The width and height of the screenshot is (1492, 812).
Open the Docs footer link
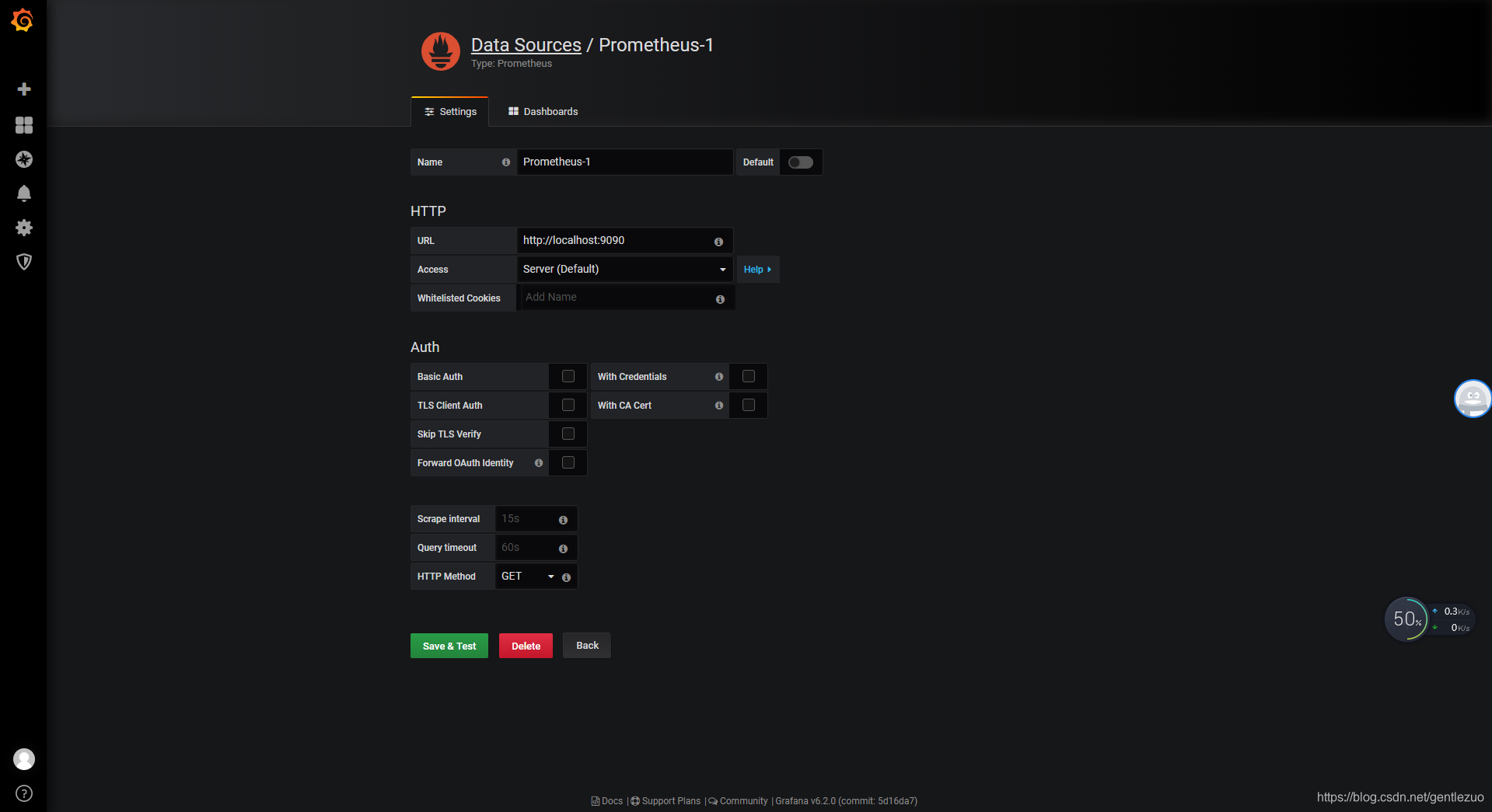tap(607, 801)
